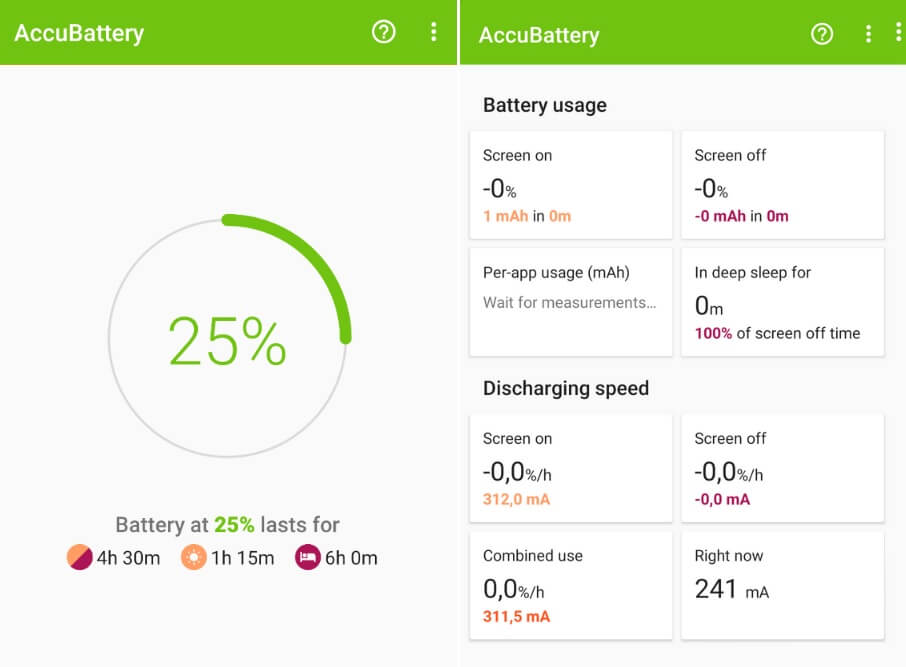Select Screen off discharging speed card
Viewport: 906px width, 667px height.
(782, 468)
